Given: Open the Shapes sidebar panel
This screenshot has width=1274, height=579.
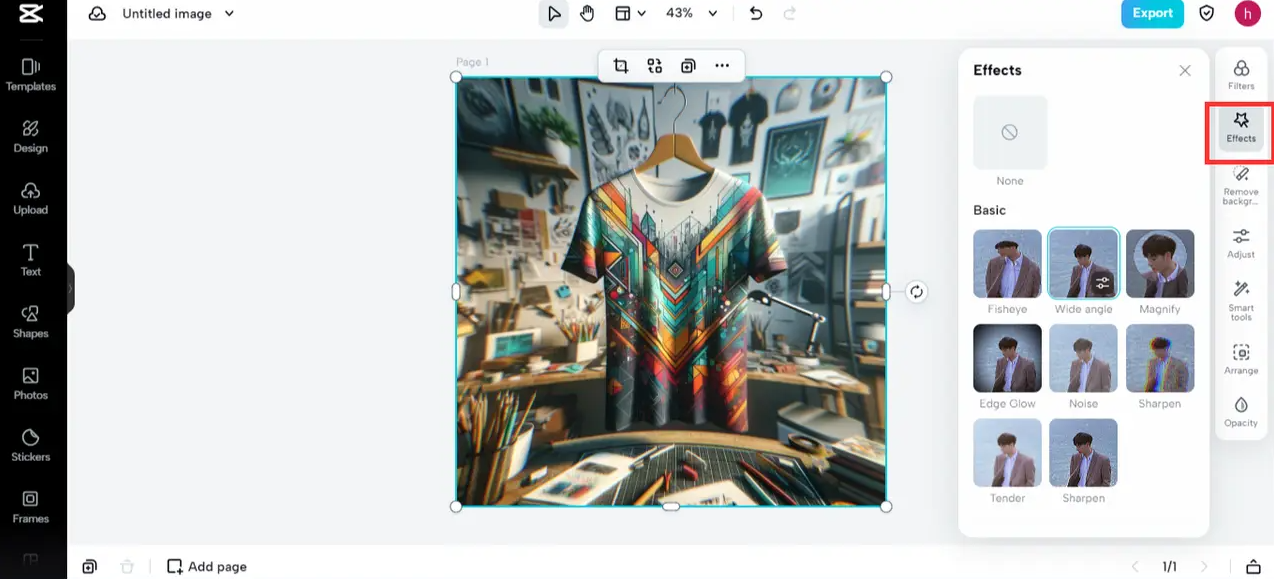Looking at the screenshot, I should 31,322.
